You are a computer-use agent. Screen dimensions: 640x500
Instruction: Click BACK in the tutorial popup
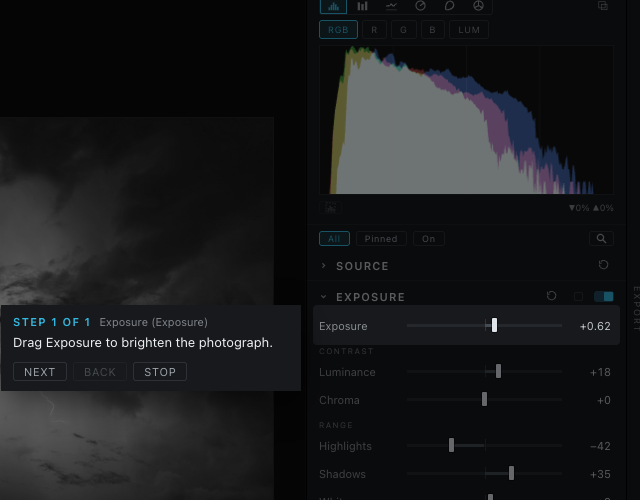pyautogui.click(x=100, y=372)
